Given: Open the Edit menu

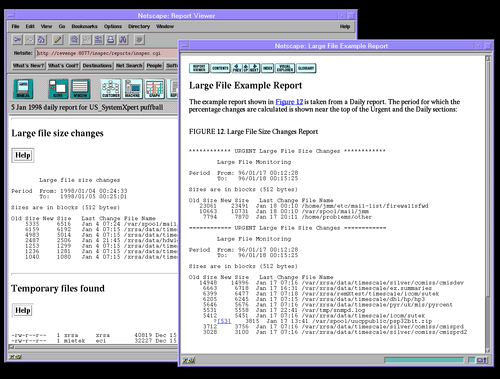Looking at the screenshot, I should pos(30,26).
